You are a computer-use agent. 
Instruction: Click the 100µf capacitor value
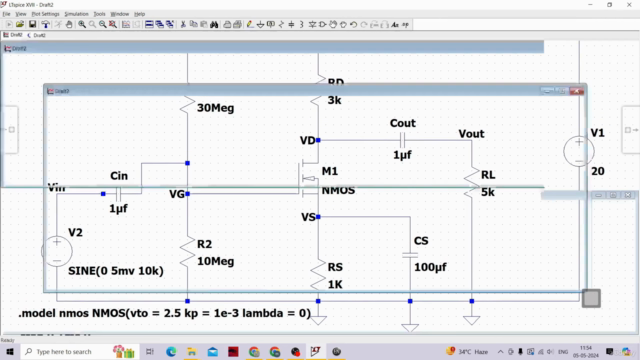point(430,267)
